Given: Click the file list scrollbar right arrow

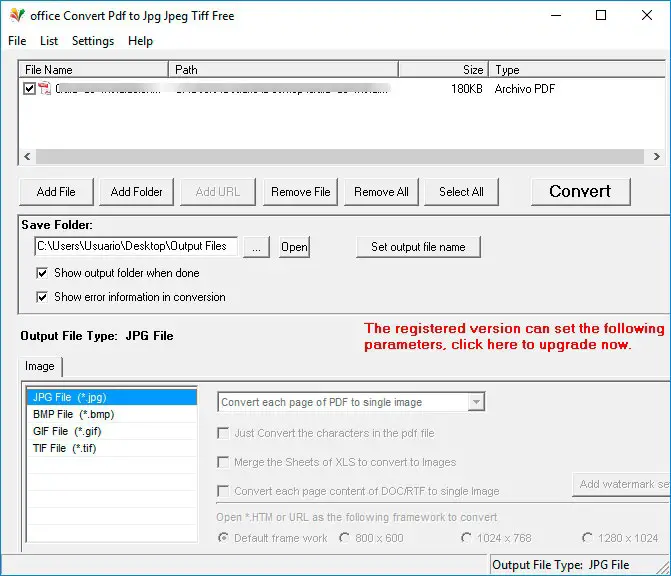Looking at the screenshot, I should (x=656, y=156).
